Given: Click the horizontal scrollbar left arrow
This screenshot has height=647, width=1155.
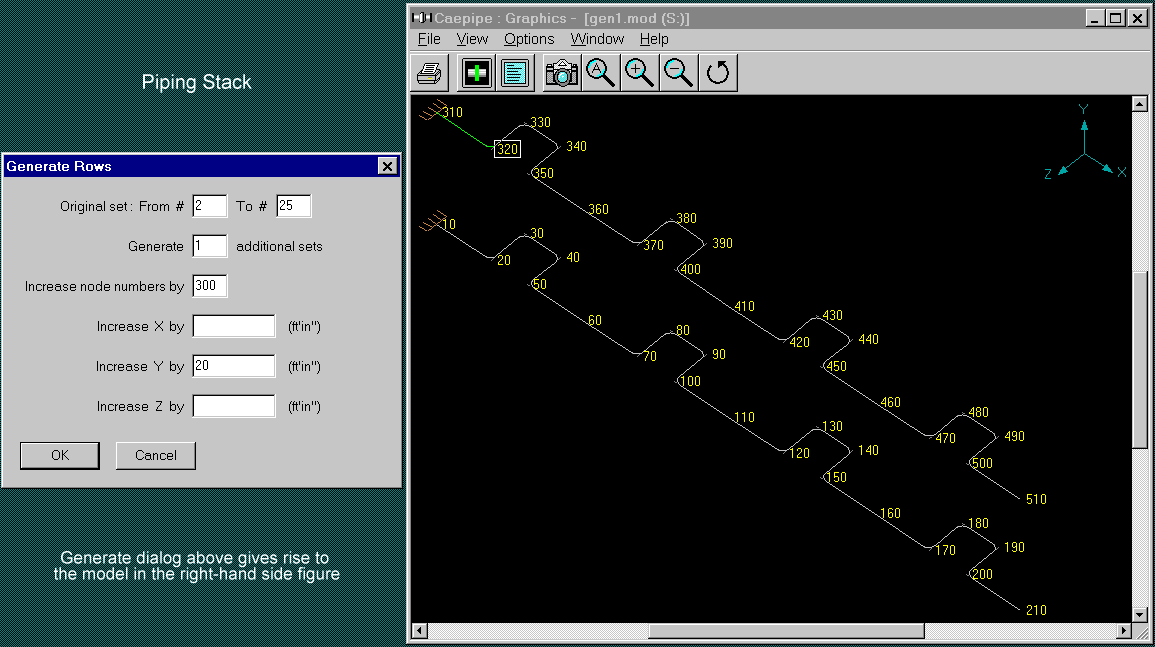Looking at the screenshot, I should coord(419,630).
